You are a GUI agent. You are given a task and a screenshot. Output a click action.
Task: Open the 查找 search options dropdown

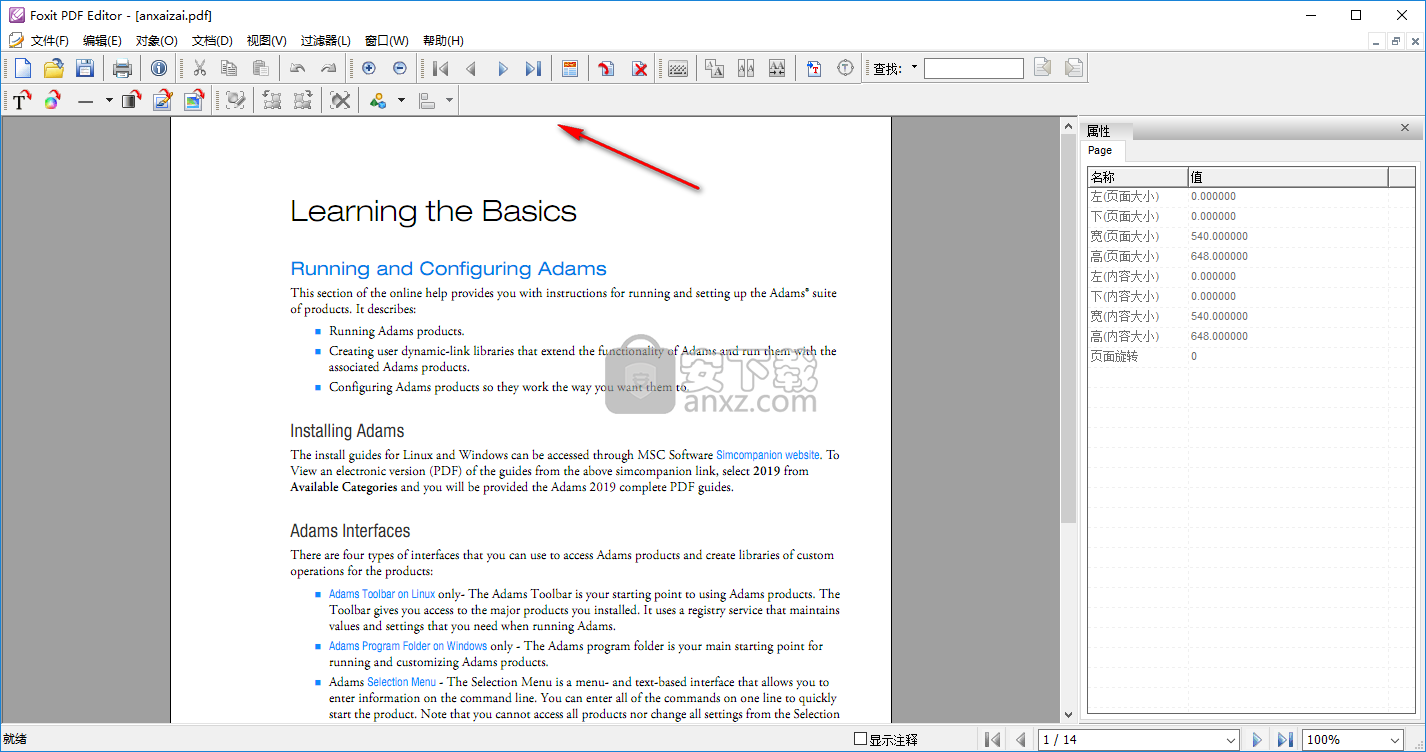[x=914, y=68]
